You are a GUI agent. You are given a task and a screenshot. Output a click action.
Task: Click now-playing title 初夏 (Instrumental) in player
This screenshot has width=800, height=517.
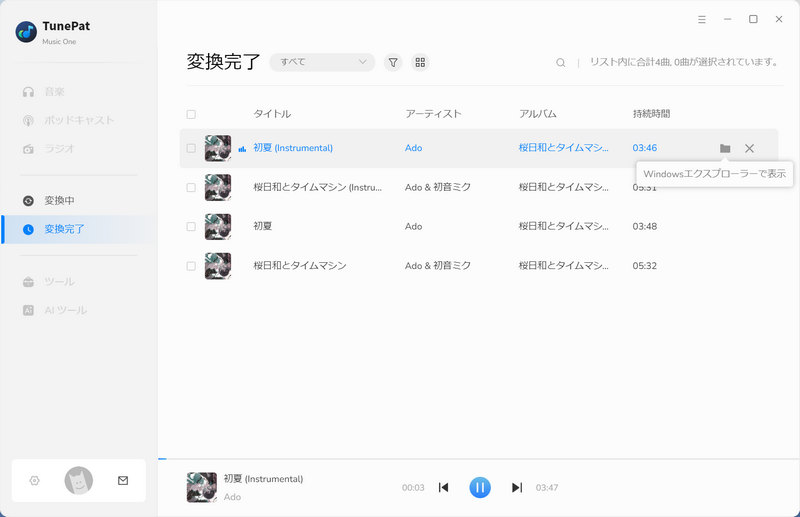coord(263,479)
